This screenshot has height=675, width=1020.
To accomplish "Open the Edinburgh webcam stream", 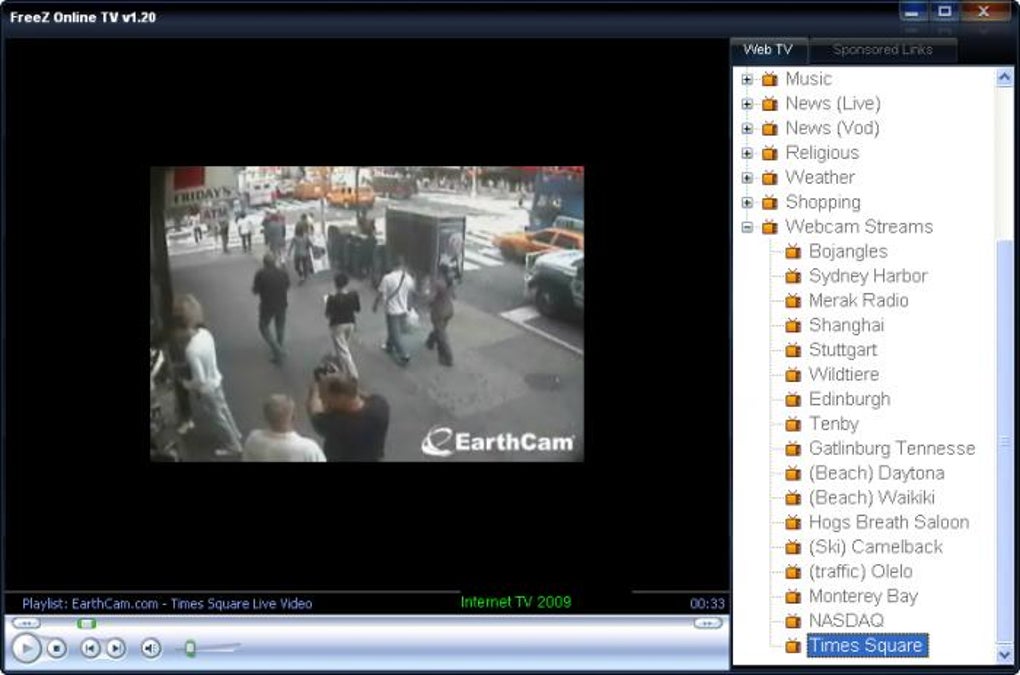I will point(850,399).
